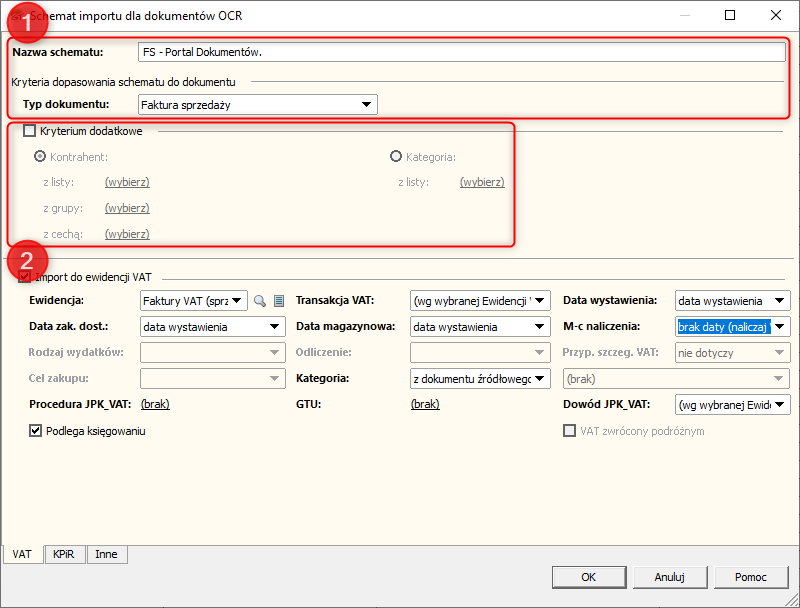Viewport: 800px width, 608px height.
Task: Open the Cel zakupu dropdown
Action: 213,379
